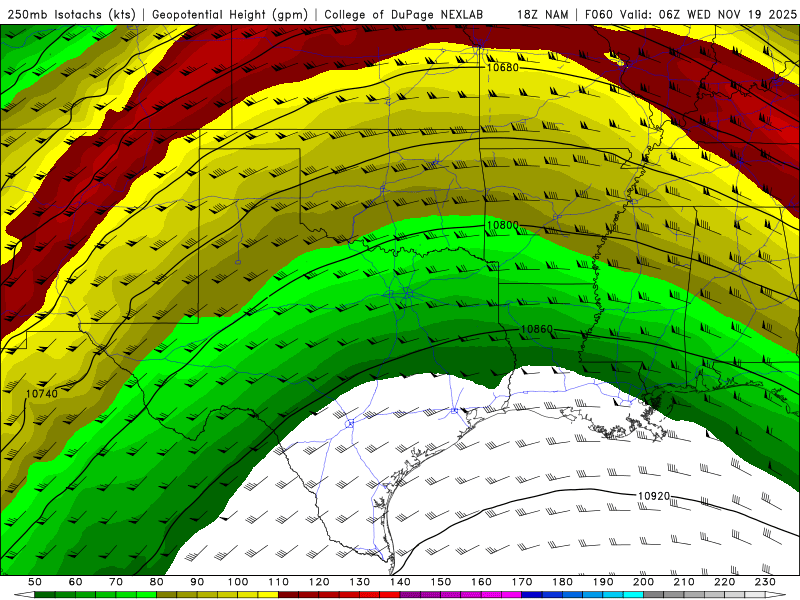Click the 70 value on the color scale
Screen dimensions: 800x600
116,582
